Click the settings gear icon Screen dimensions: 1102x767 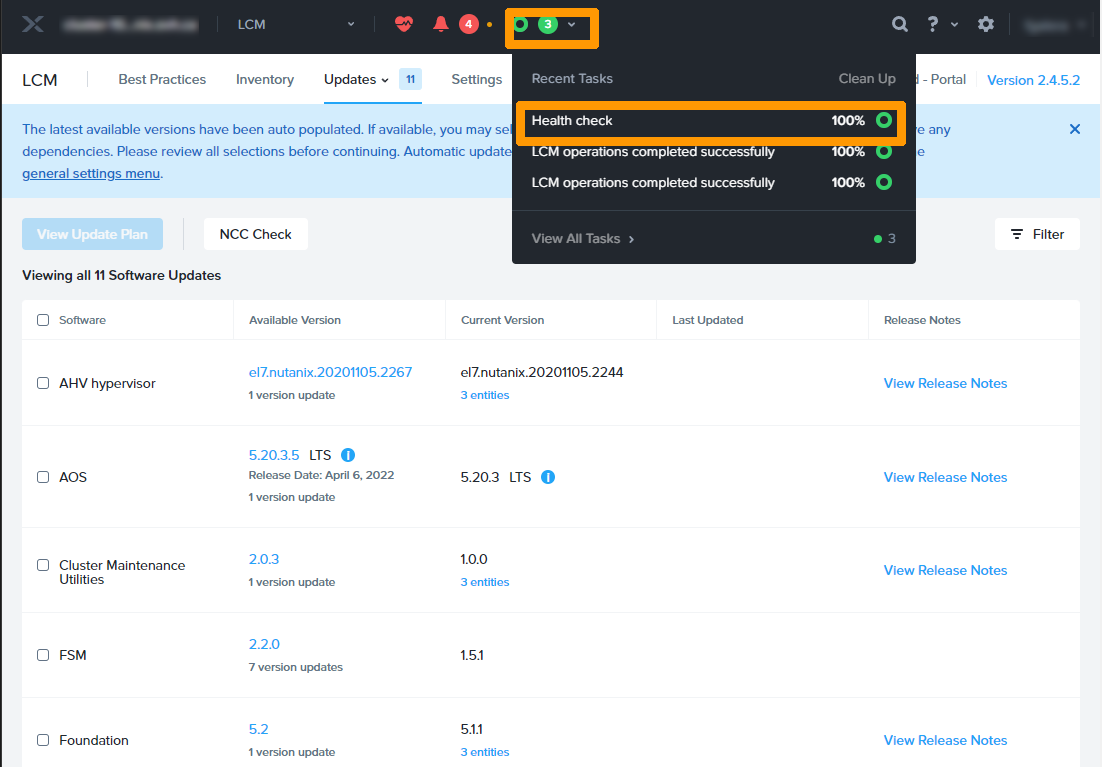[x=986, y=24]
